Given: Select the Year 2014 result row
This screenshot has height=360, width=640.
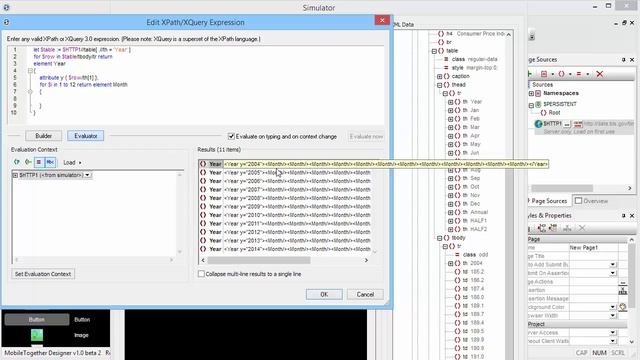Looking at the screenshot, I should [x=285, y=249].
